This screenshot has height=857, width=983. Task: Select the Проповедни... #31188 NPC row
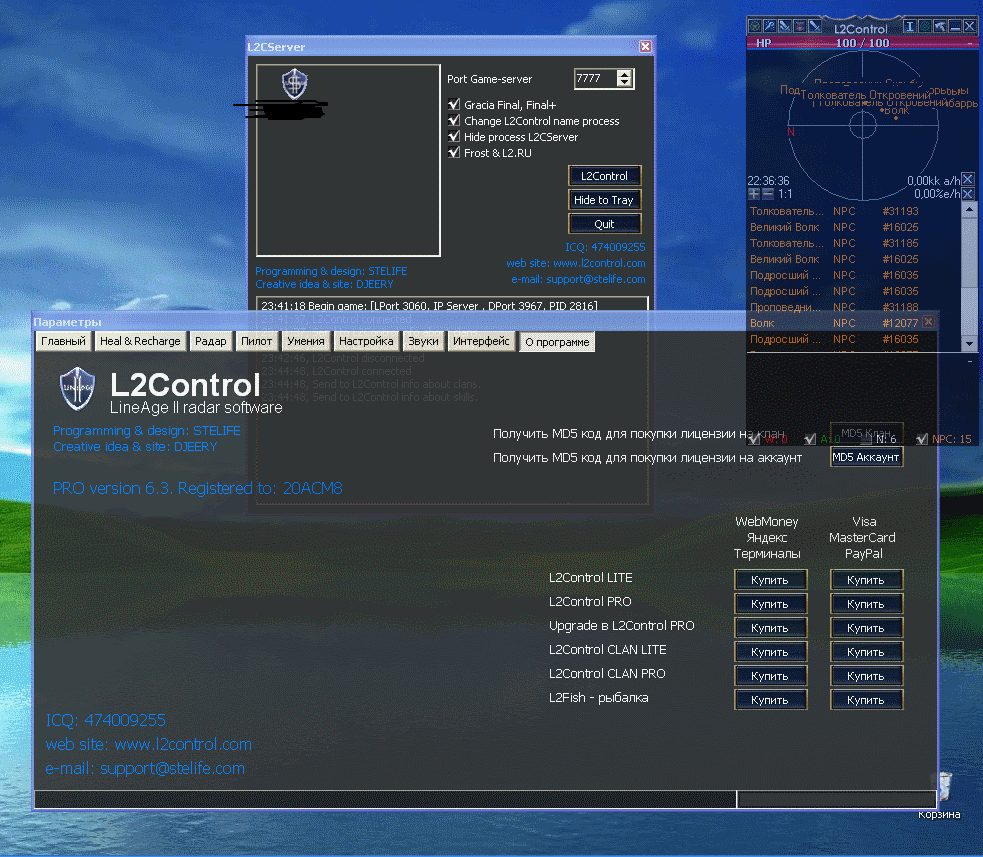click(853, 307)
